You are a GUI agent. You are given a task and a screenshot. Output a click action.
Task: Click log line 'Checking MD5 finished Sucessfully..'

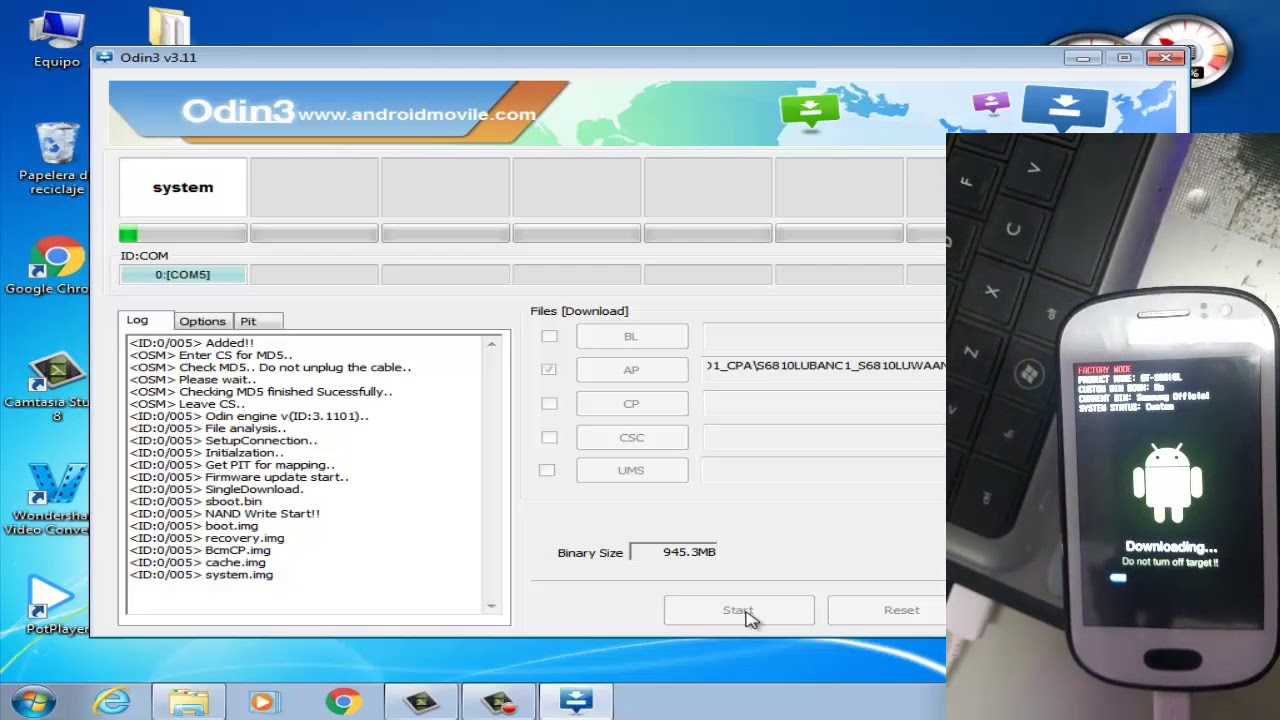(x=261, y=392)
